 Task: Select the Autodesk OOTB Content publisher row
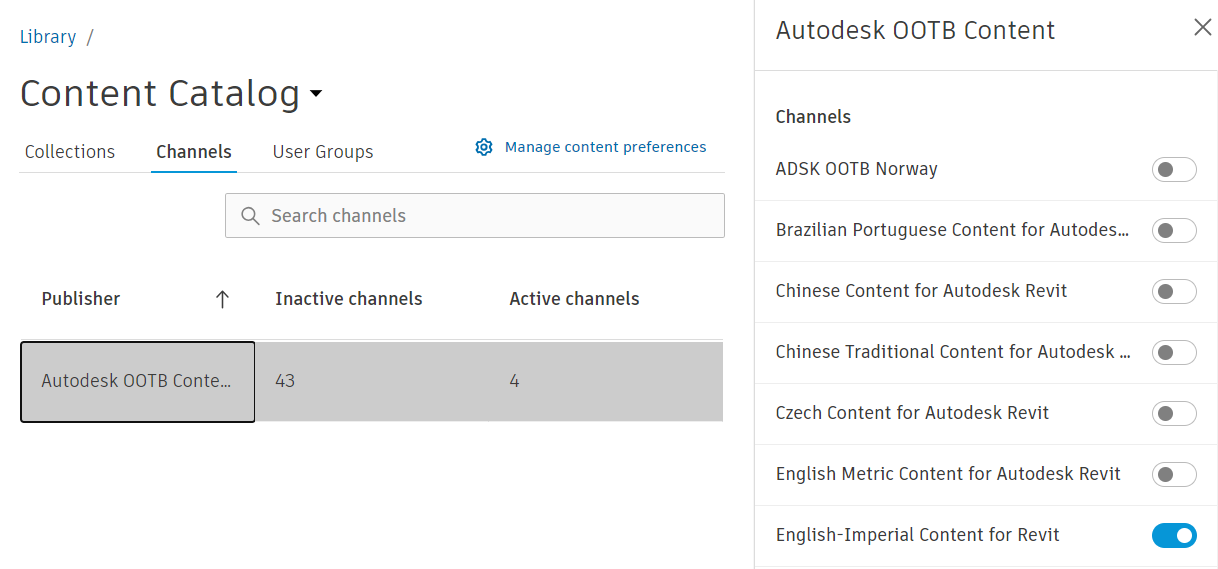point(137,381)
